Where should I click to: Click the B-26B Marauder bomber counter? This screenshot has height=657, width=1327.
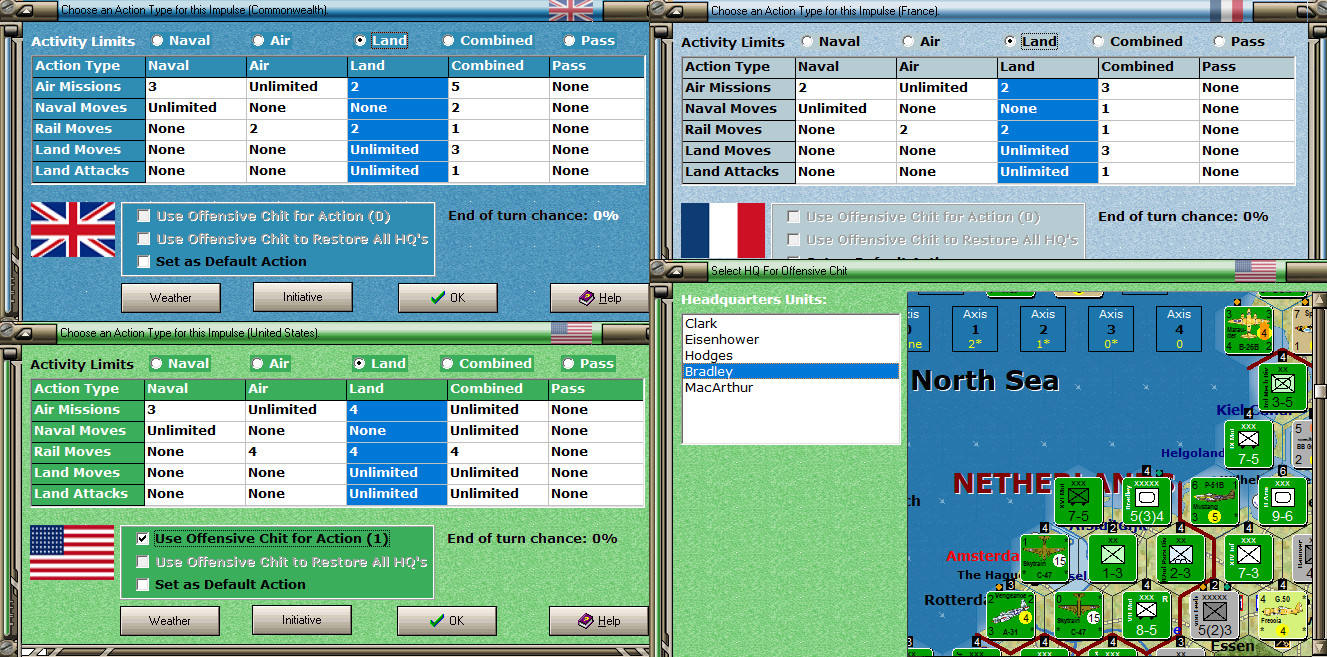[1249, 331]
